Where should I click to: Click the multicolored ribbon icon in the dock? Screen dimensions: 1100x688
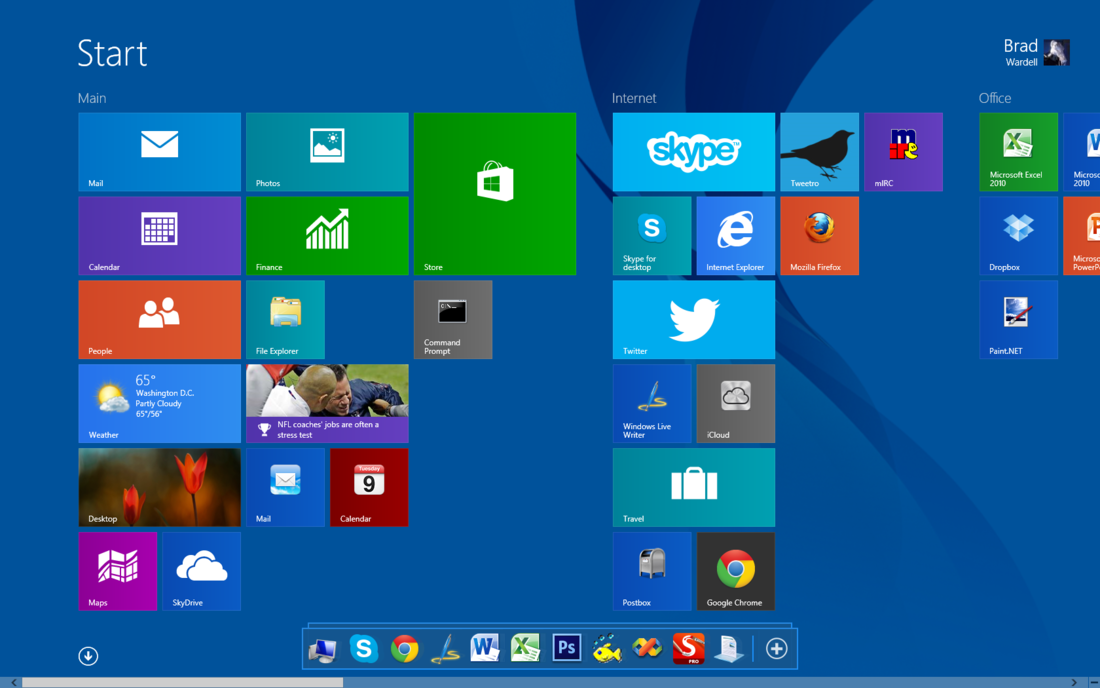point(647,649)
